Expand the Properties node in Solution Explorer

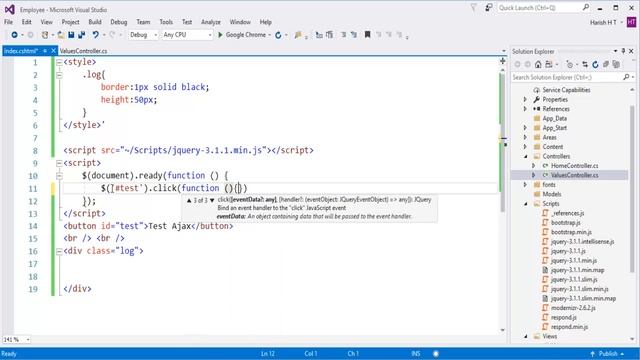[x=525, y=99]
